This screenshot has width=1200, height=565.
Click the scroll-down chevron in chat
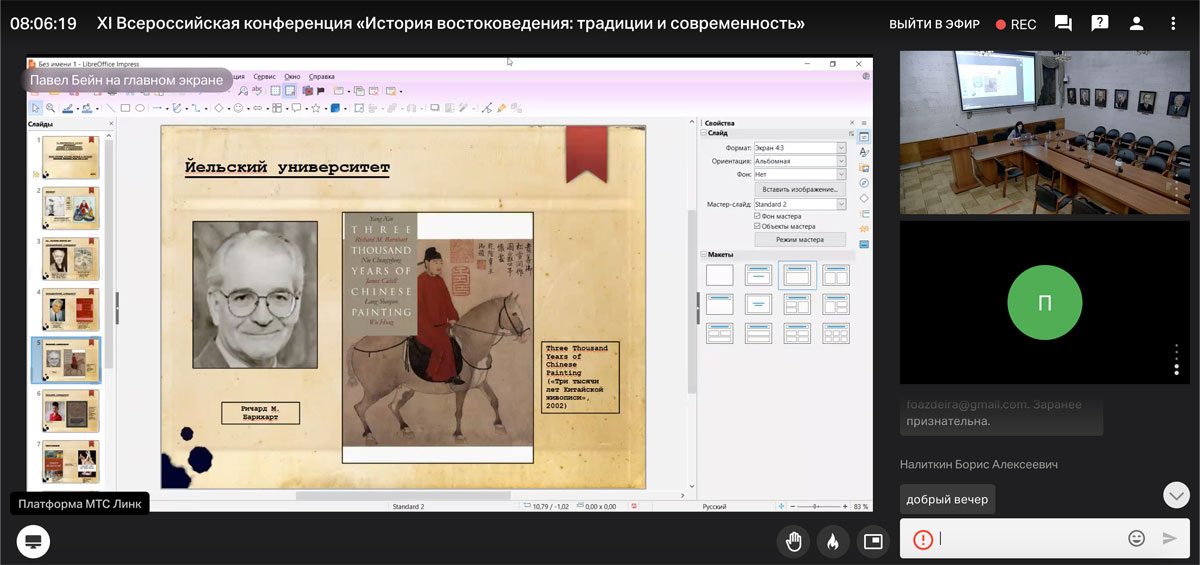pyautogui.click(x=1176, y=495)
